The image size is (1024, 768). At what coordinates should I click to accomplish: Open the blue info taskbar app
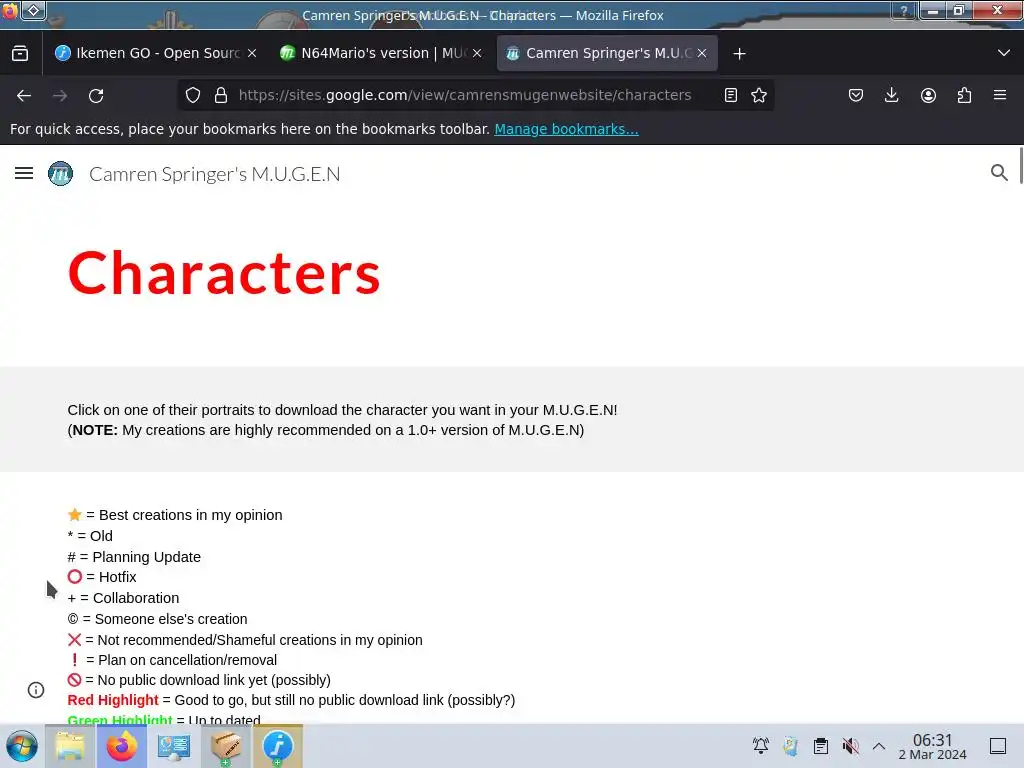278,746
